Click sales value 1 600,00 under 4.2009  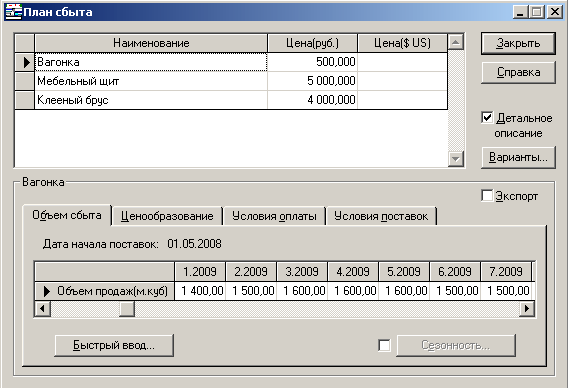353,291
